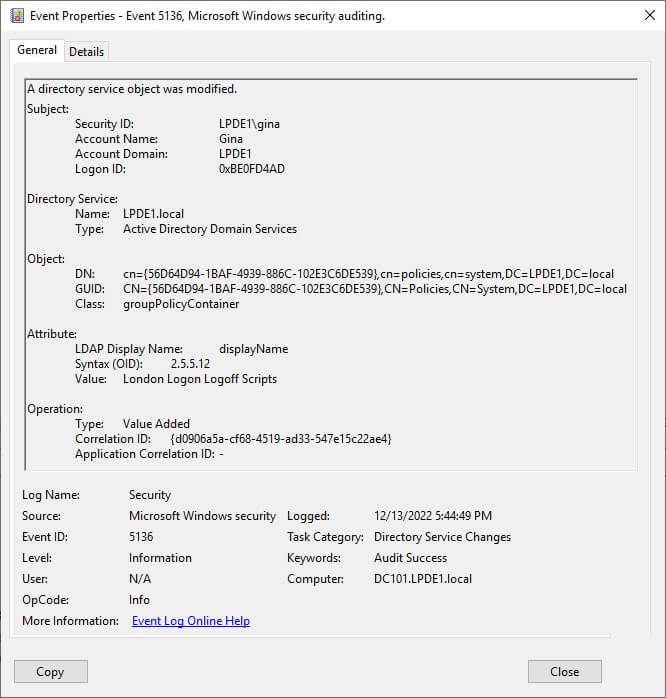Click the DN value starting with cn={56D64D94
Screen dimensions: 666x698
point(368,274)
